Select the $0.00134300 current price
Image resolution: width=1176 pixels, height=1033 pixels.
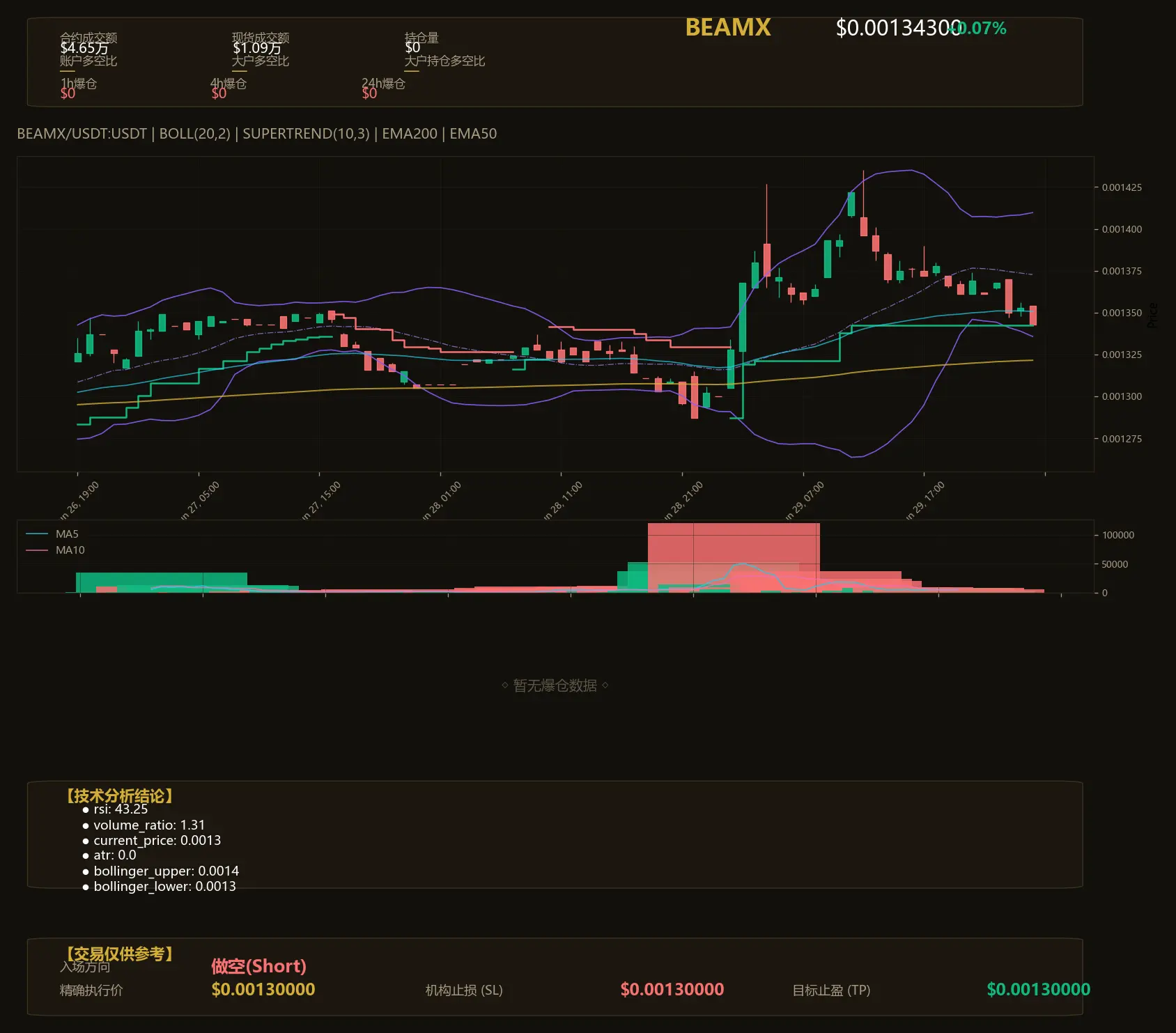click(898, 28)
